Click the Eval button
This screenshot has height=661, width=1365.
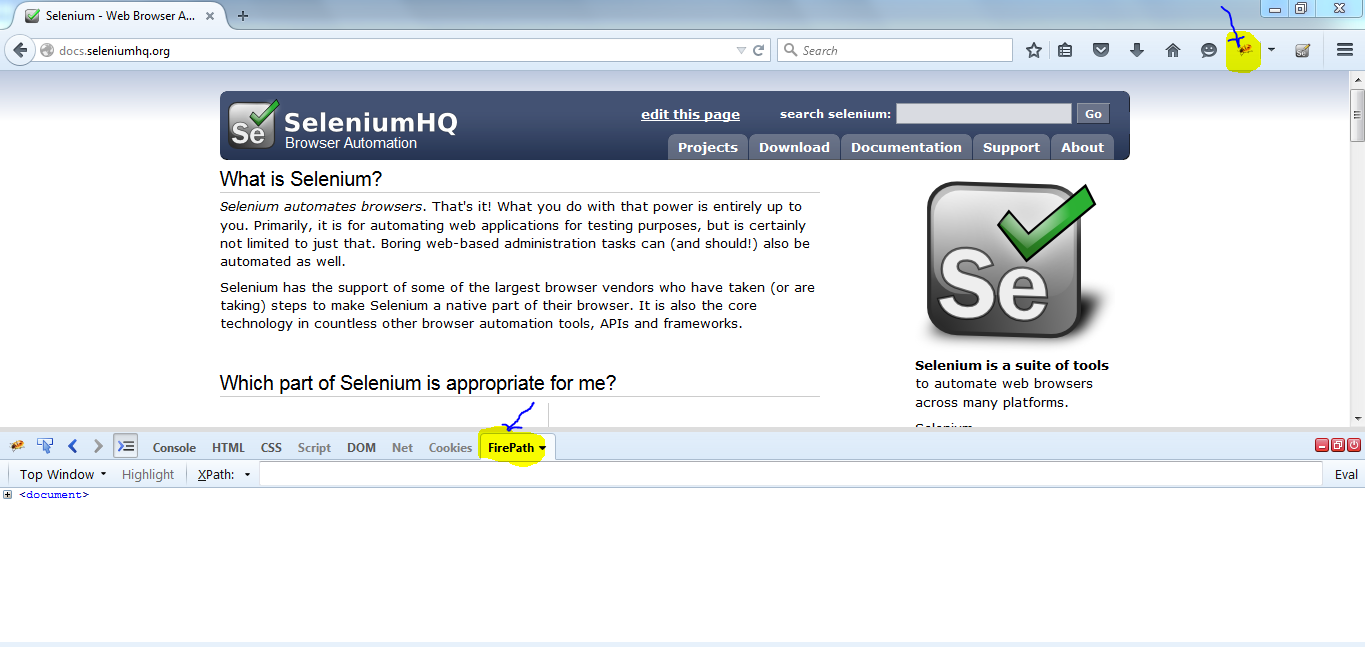pos(1346,474)
